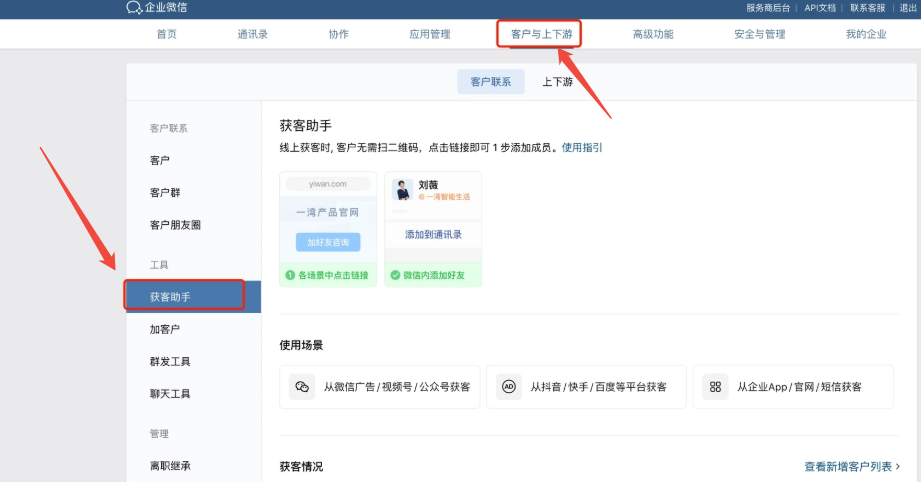The width and height of the screenshot is (921, 482).
Task: Open 群发工具 in the sidebar
Action: click(170, 361)
